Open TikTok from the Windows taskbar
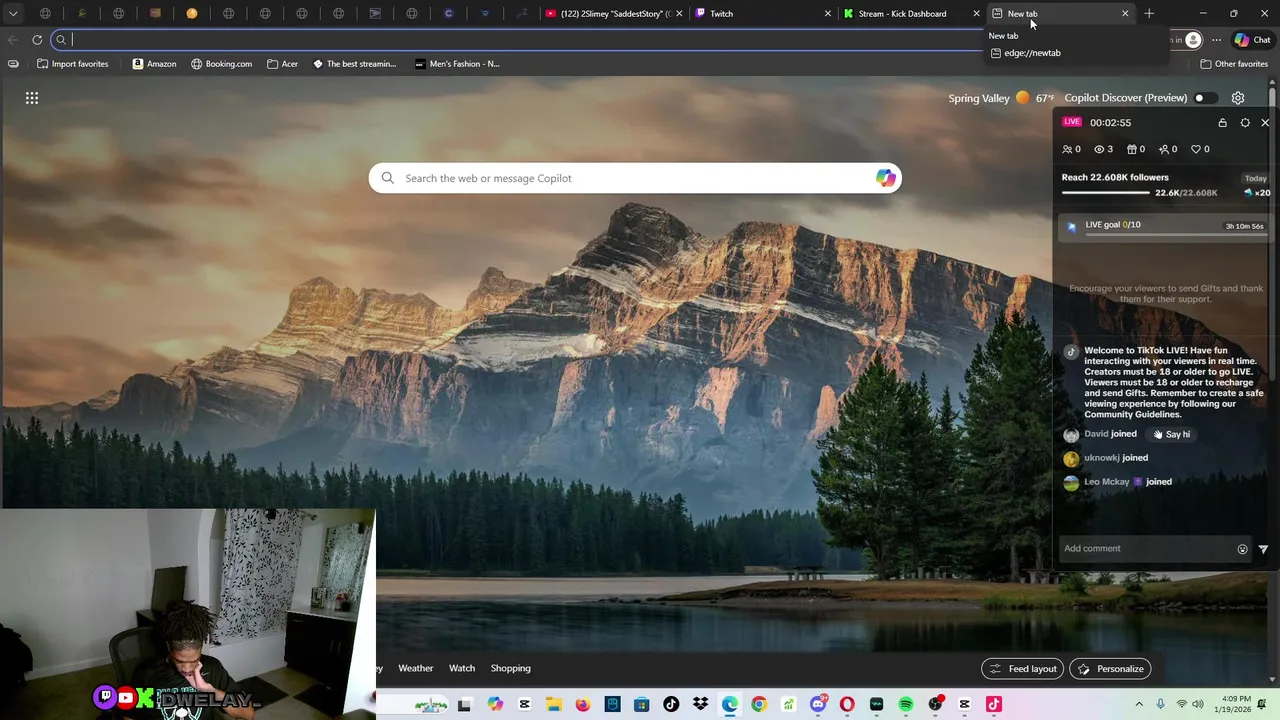The height and width of the screenshot is (720, 1280). click(671, 704)
